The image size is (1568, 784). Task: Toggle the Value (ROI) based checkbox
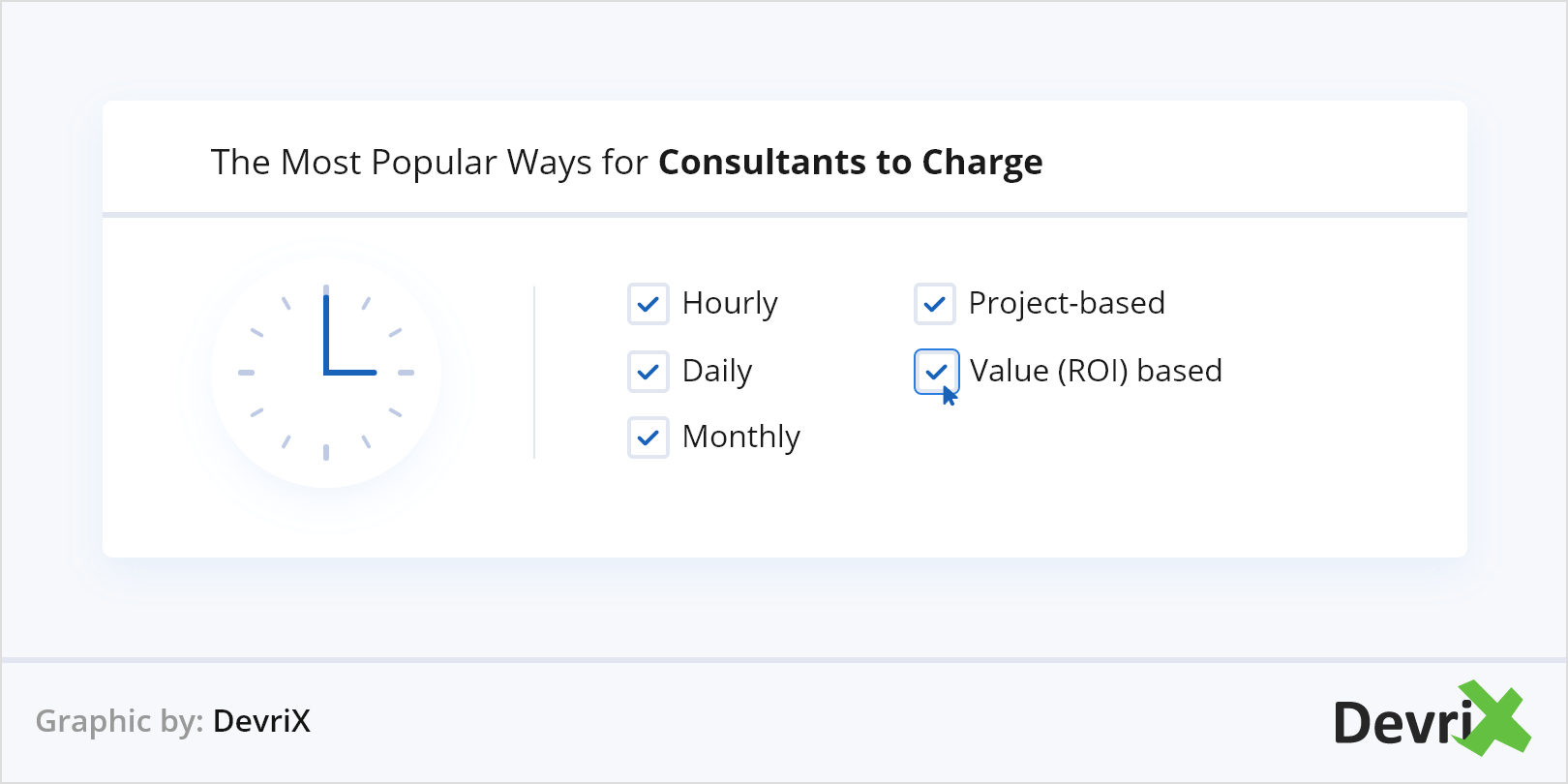pos(935,370)
